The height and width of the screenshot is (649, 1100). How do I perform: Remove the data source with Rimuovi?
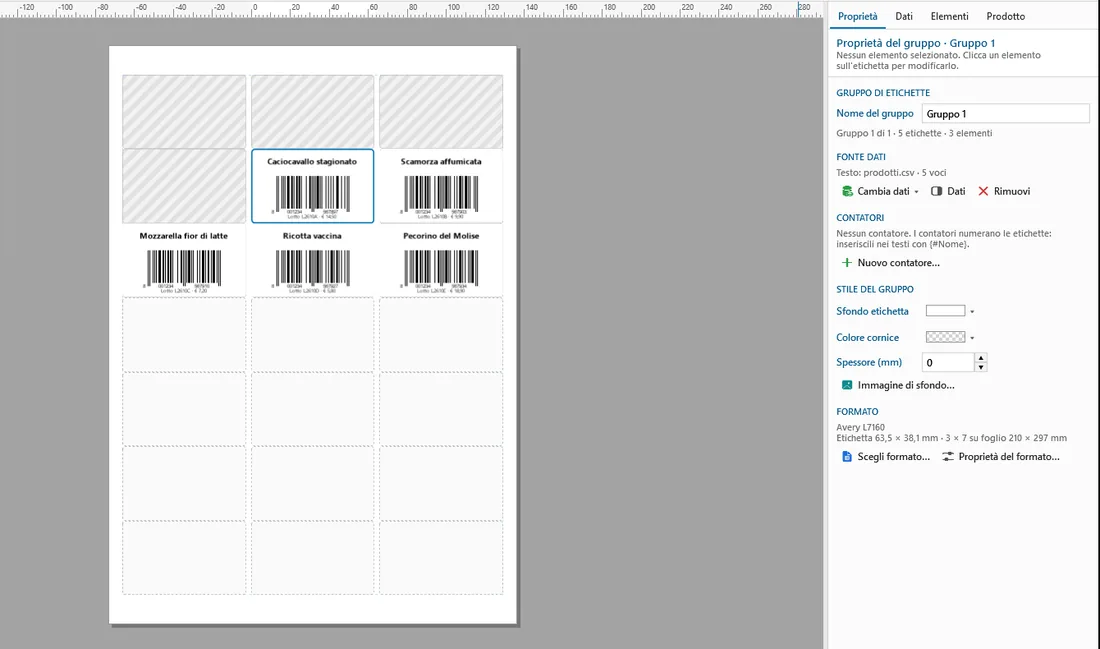[x=1004, y=192]
